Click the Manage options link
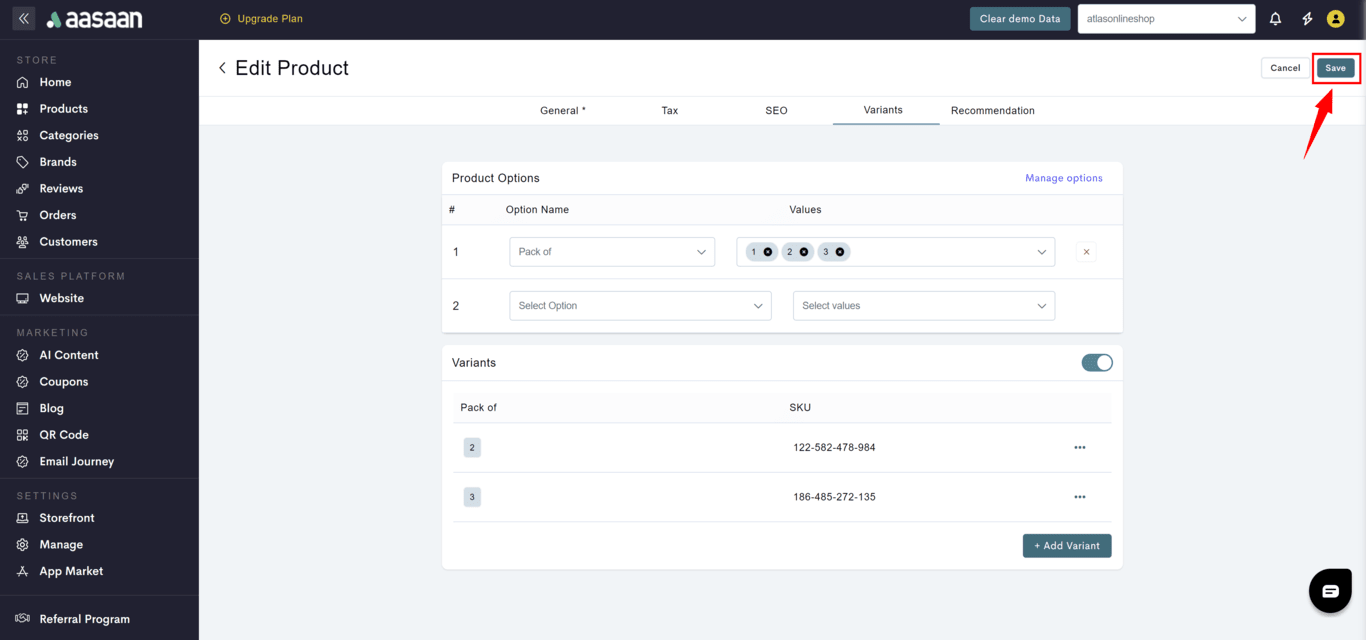 (1063, 178)
